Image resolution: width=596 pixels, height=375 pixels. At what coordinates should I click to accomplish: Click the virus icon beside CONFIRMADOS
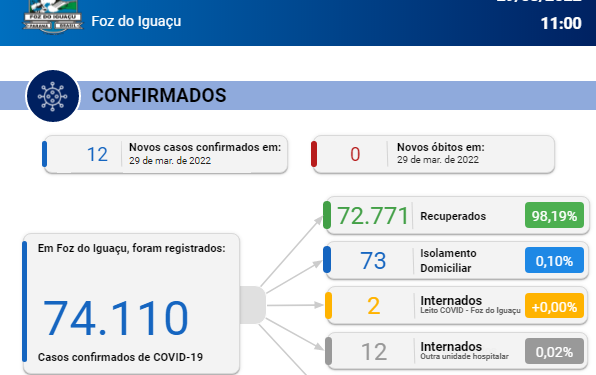click(53, 96)
